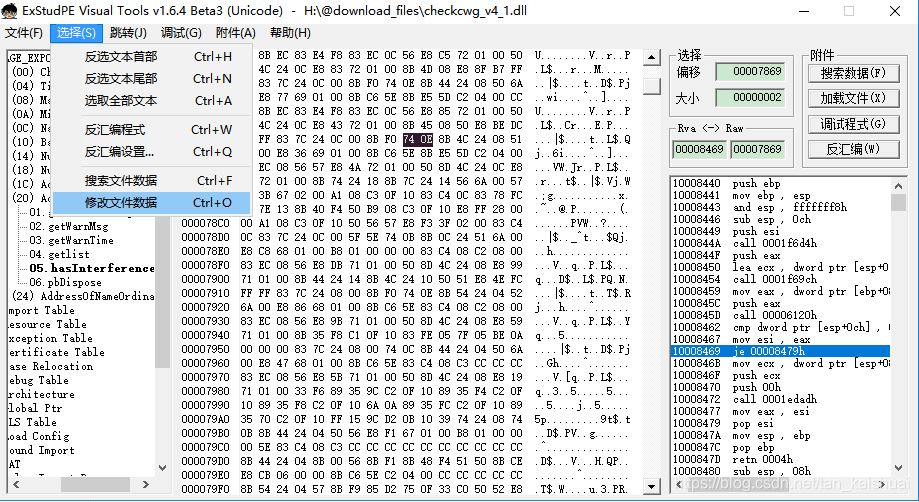Select Global Ptr tree node
Screen dimensions: 919x502
point(35,408)
